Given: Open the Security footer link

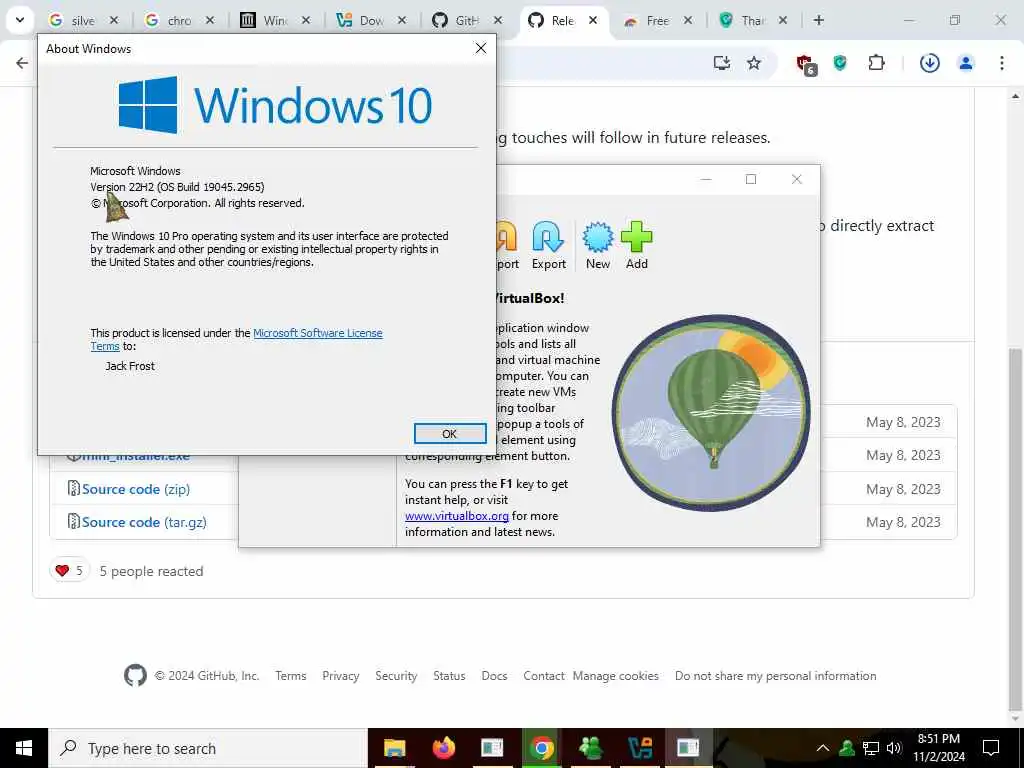Looking at the screenshot, I should click(396, 676).
